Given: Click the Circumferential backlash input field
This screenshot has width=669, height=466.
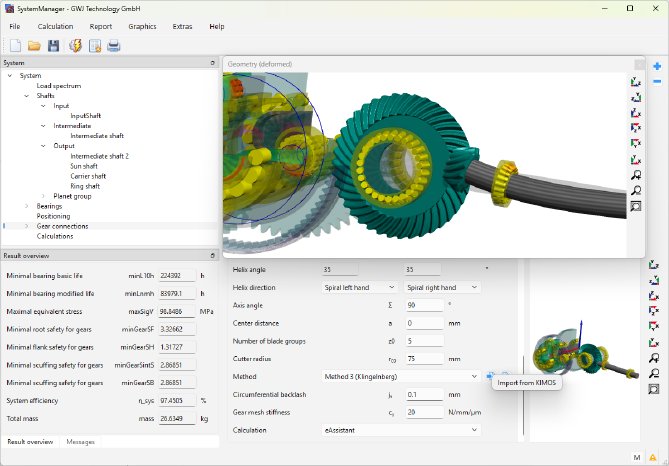Looking at the screenshot, I should tap(424, 394).
